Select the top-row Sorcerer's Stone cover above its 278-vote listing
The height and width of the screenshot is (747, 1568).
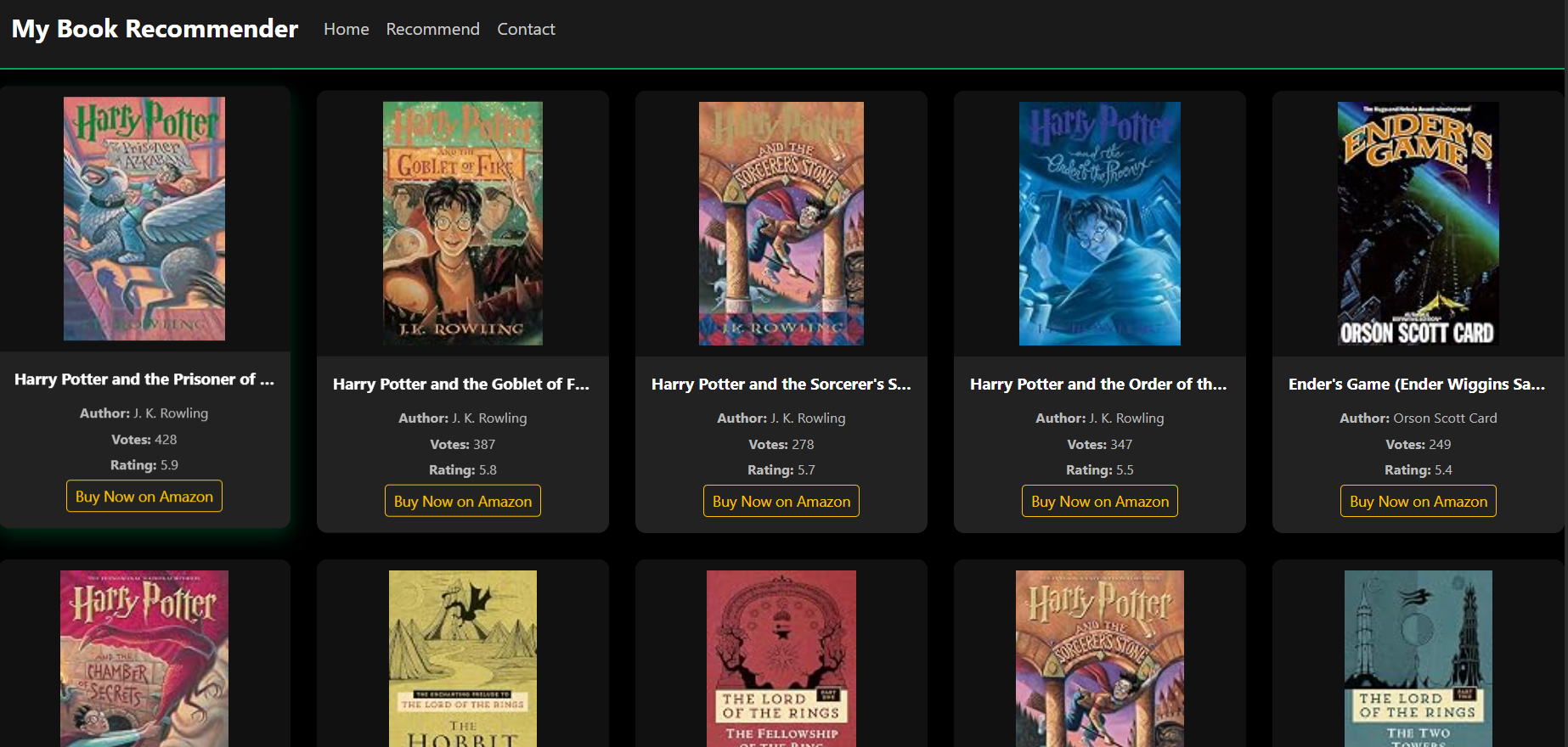point(781,223)
